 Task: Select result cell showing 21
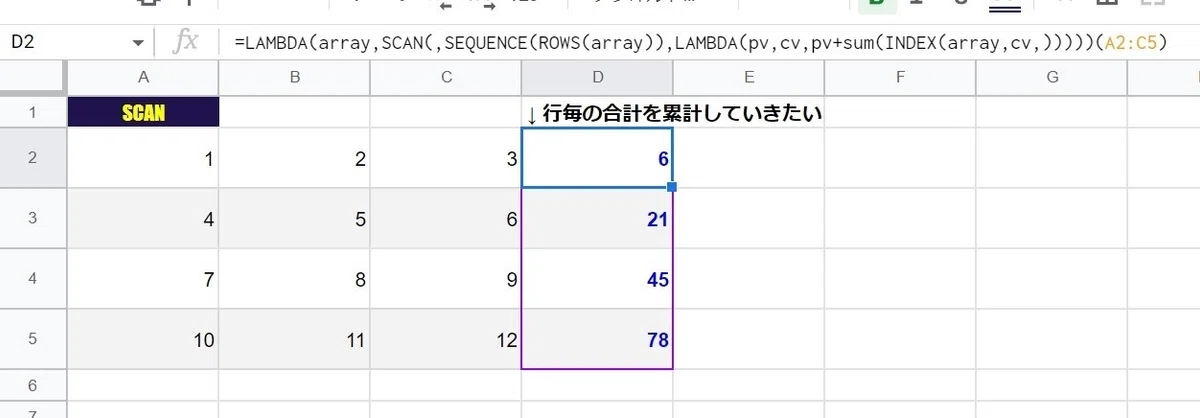click(x=597, y=218)
